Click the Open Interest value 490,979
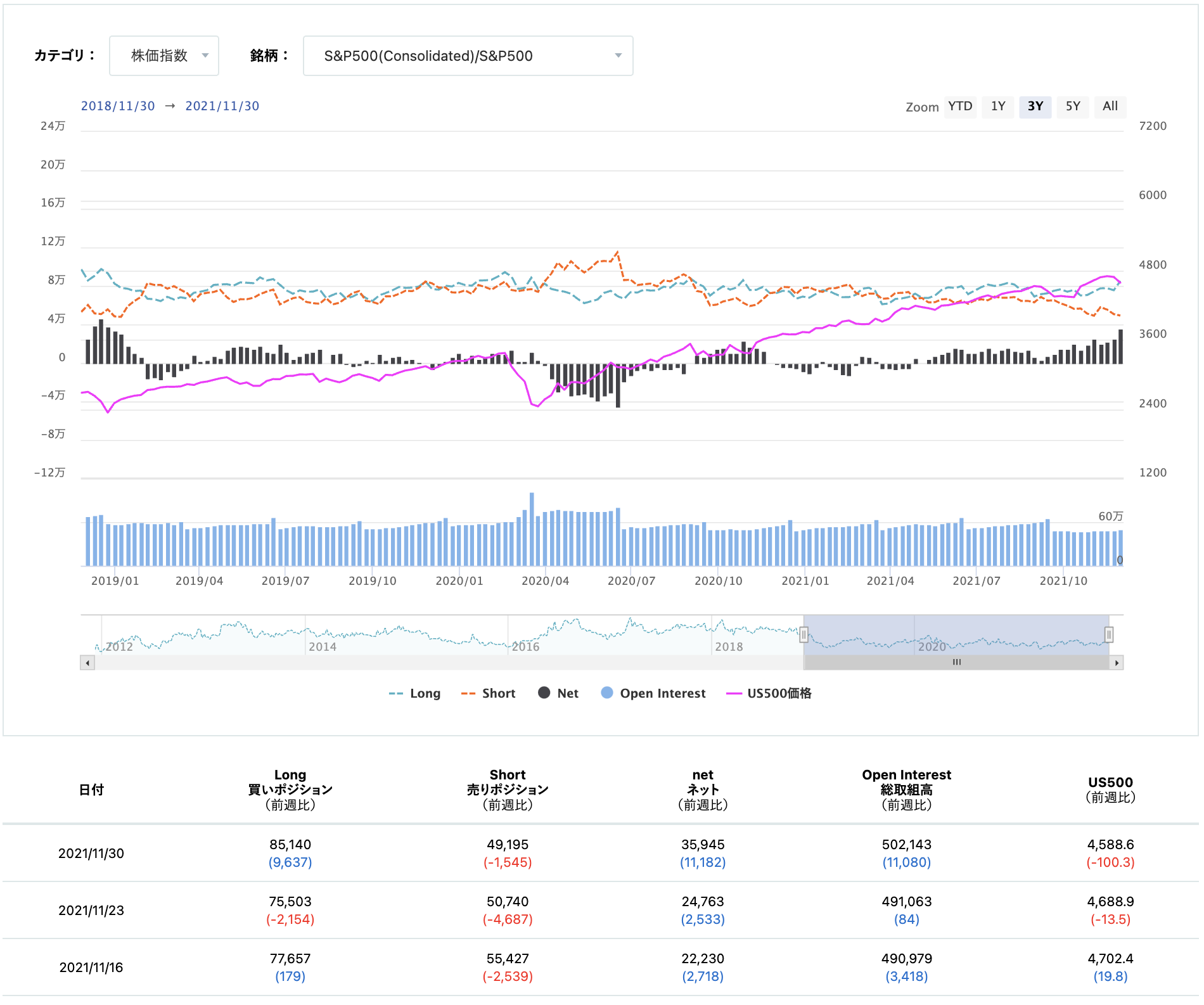This screenshot has width=1204, height=1005. coord(907,959)
